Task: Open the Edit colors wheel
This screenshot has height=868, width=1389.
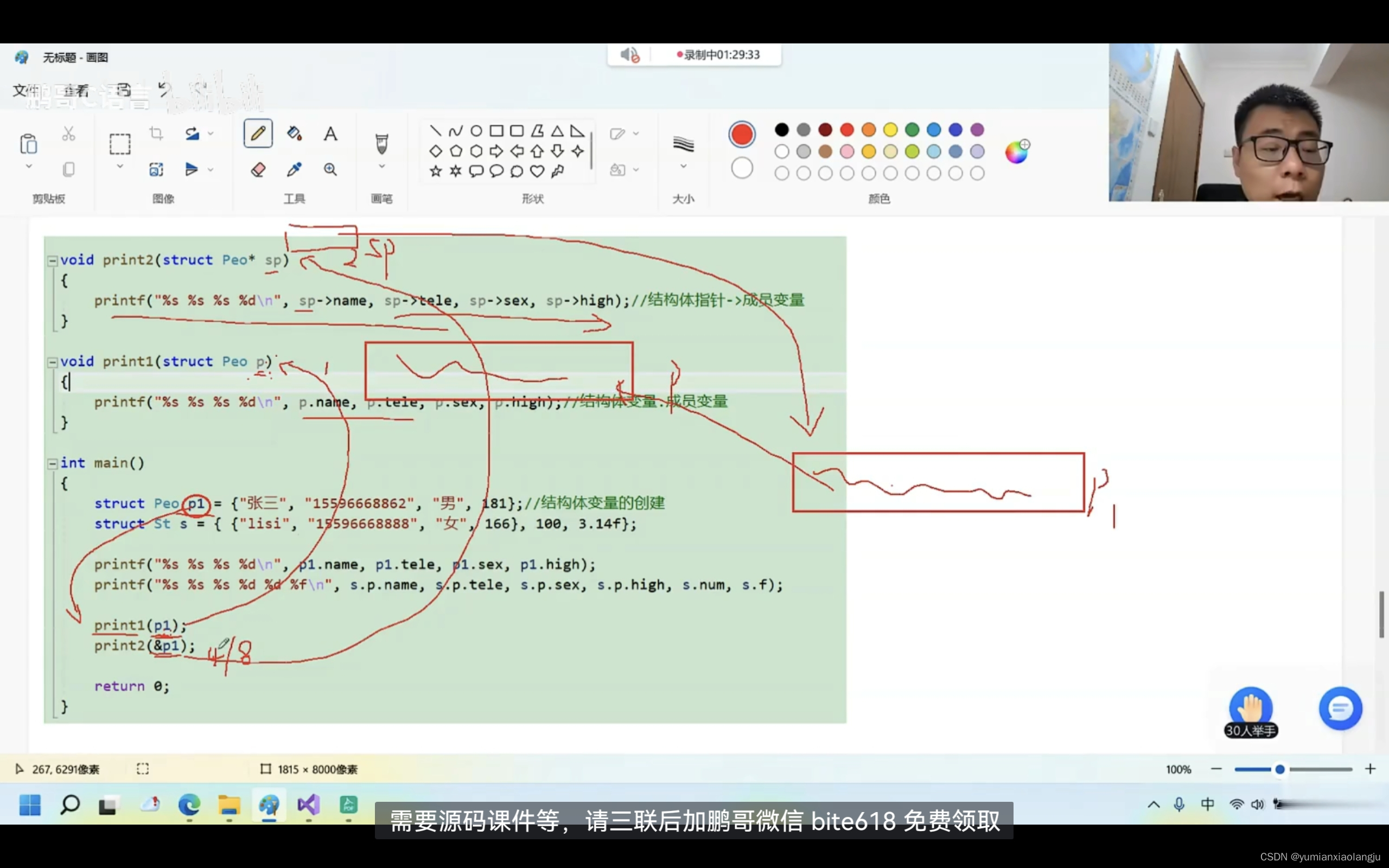Action: (1016, 152)
